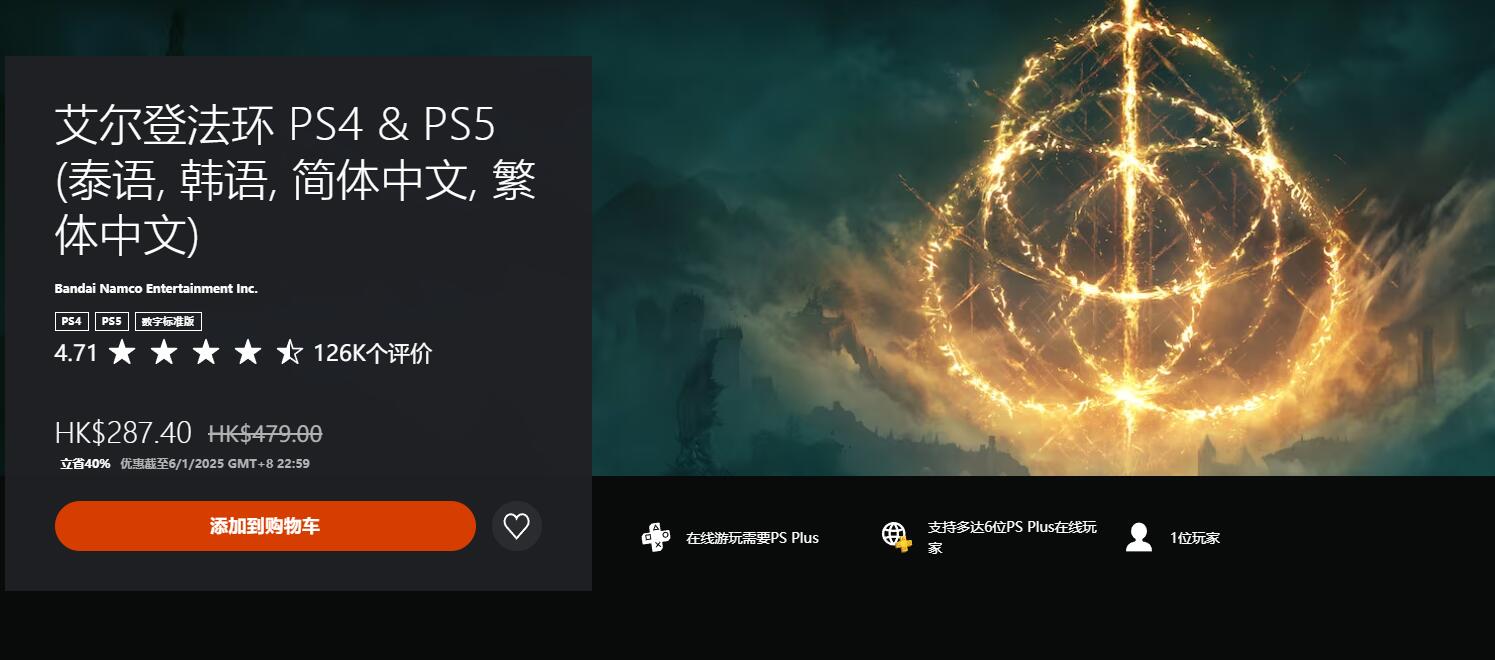Viewport: 1495px width, 660px height.
Task: Click the first rating star
Action: coord(122,352)
